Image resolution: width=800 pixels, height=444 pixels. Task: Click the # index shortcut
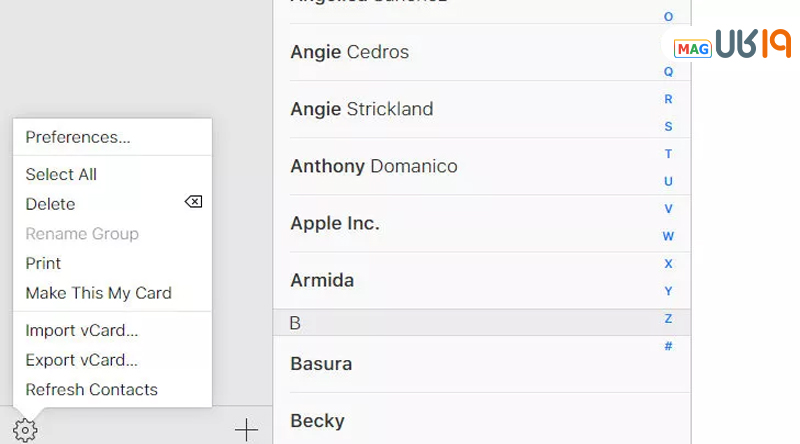(x=668, y=346)
